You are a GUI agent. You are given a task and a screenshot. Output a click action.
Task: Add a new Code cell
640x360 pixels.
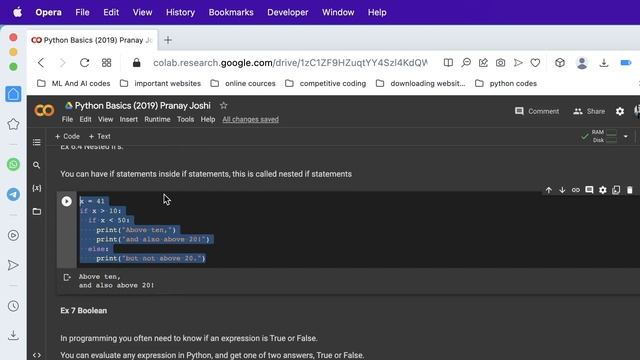[x=67, y=136]
